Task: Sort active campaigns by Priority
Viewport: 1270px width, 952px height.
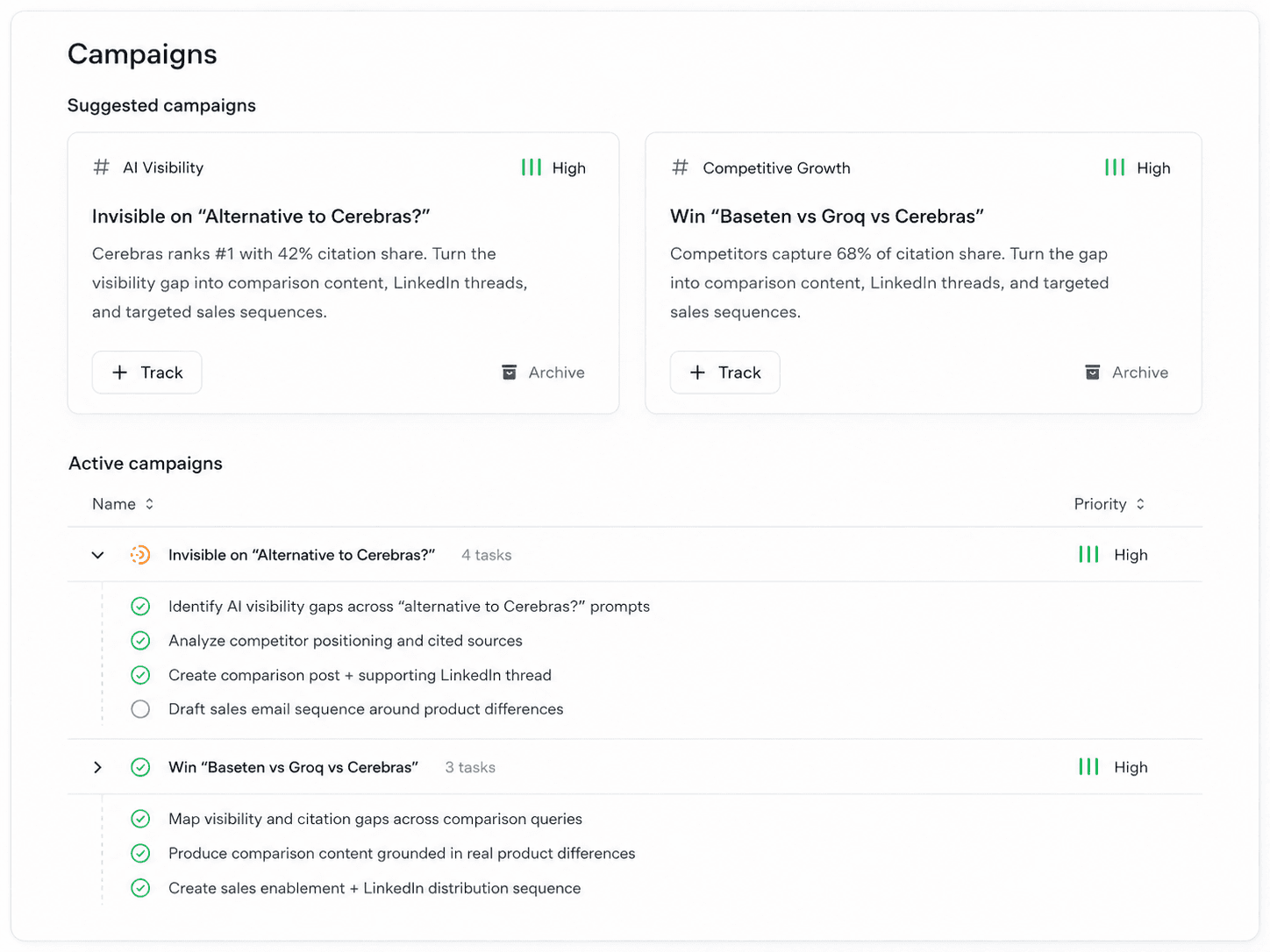Action: click(1109, 504)
